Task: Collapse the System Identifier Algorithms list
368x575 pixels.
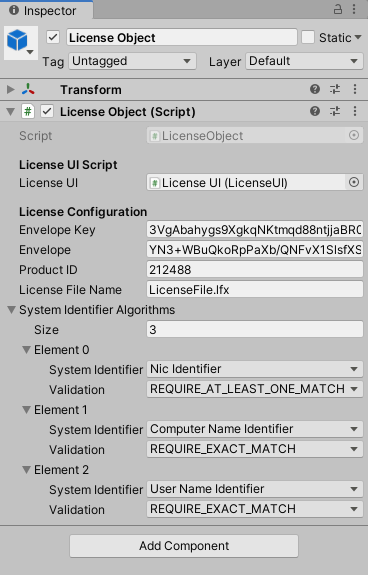Action: [11, 310]
